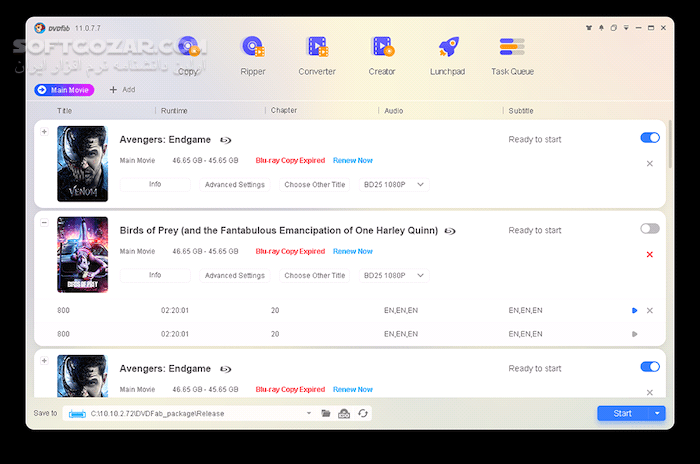Toggle the last Avengers: Endgame switch
This screenshot has width=700, height=464.
(650, 367)
